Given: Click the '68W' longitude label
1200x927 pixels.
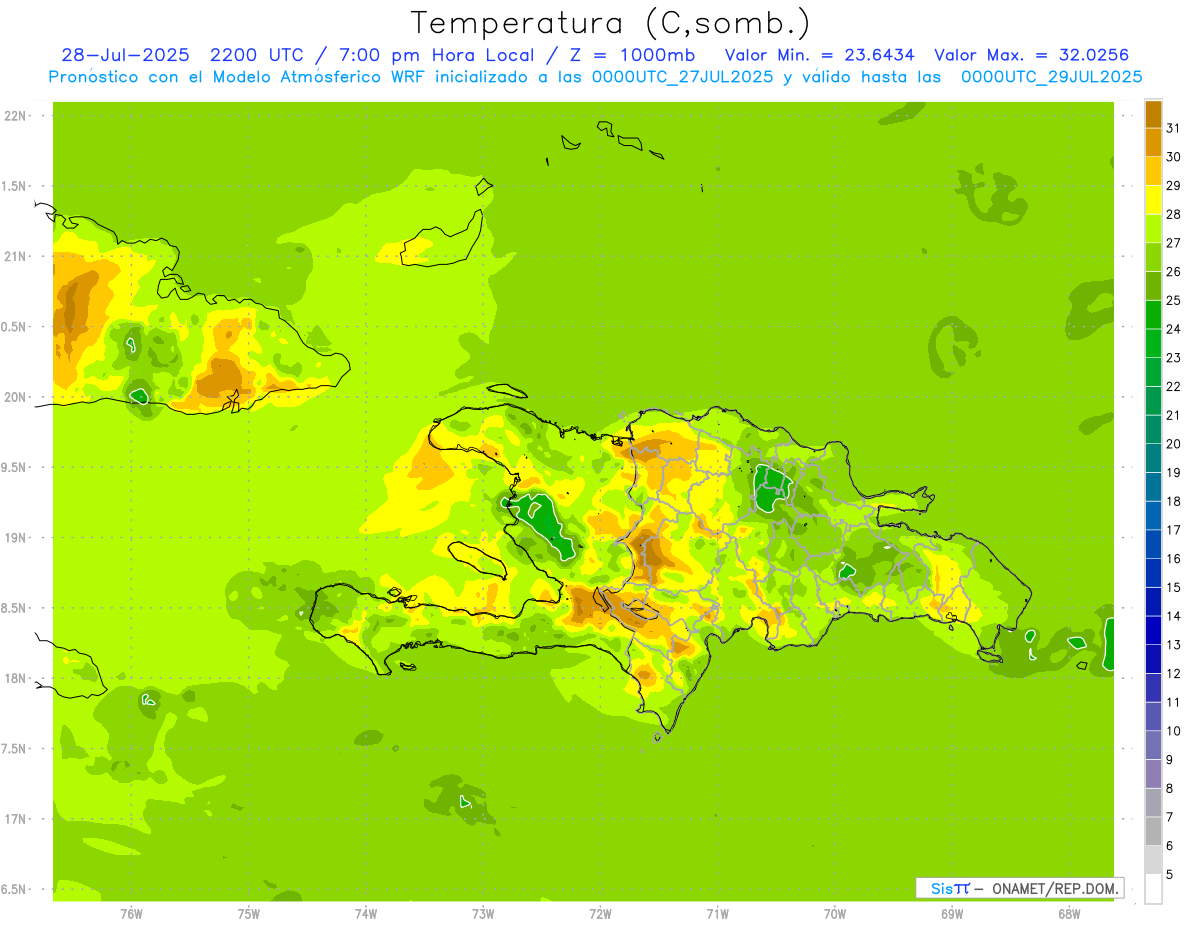Looking at the screenshot, I should pyautogui.click(x=1069, y=913).
